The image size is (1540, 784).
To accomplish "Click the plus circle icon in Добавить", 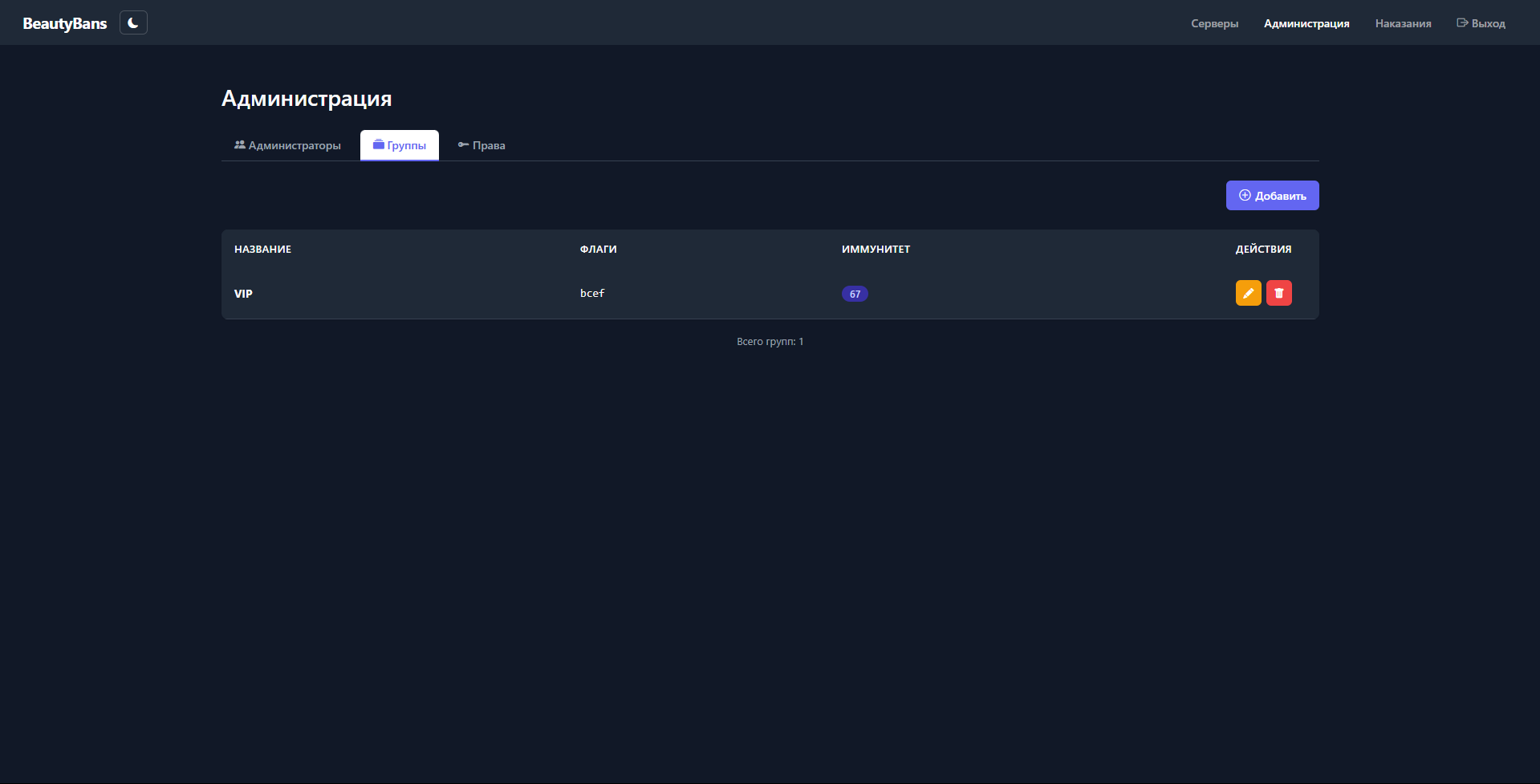I will [1245, 195].
